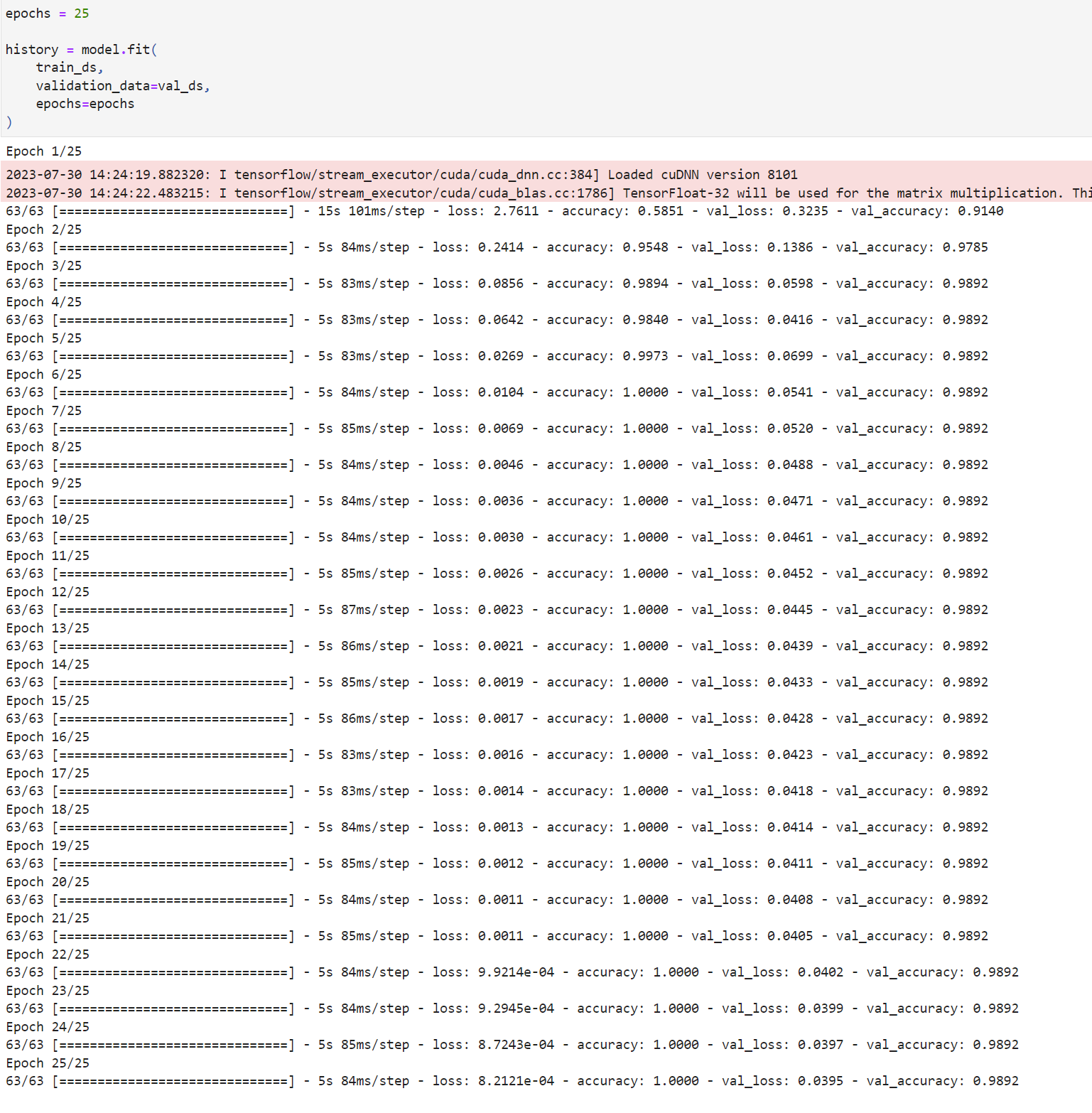1092x1113 pixels.
Task: Click 'Epoch 6/25' label
Action: click(44, 375)
